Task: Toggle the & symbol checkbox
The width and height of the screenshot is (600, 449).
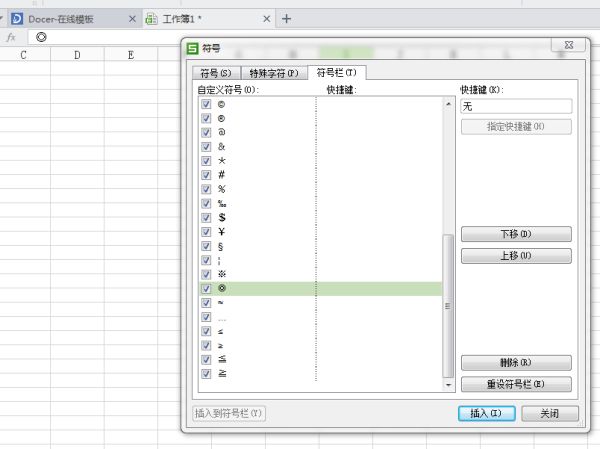Action: coord(206,147)
